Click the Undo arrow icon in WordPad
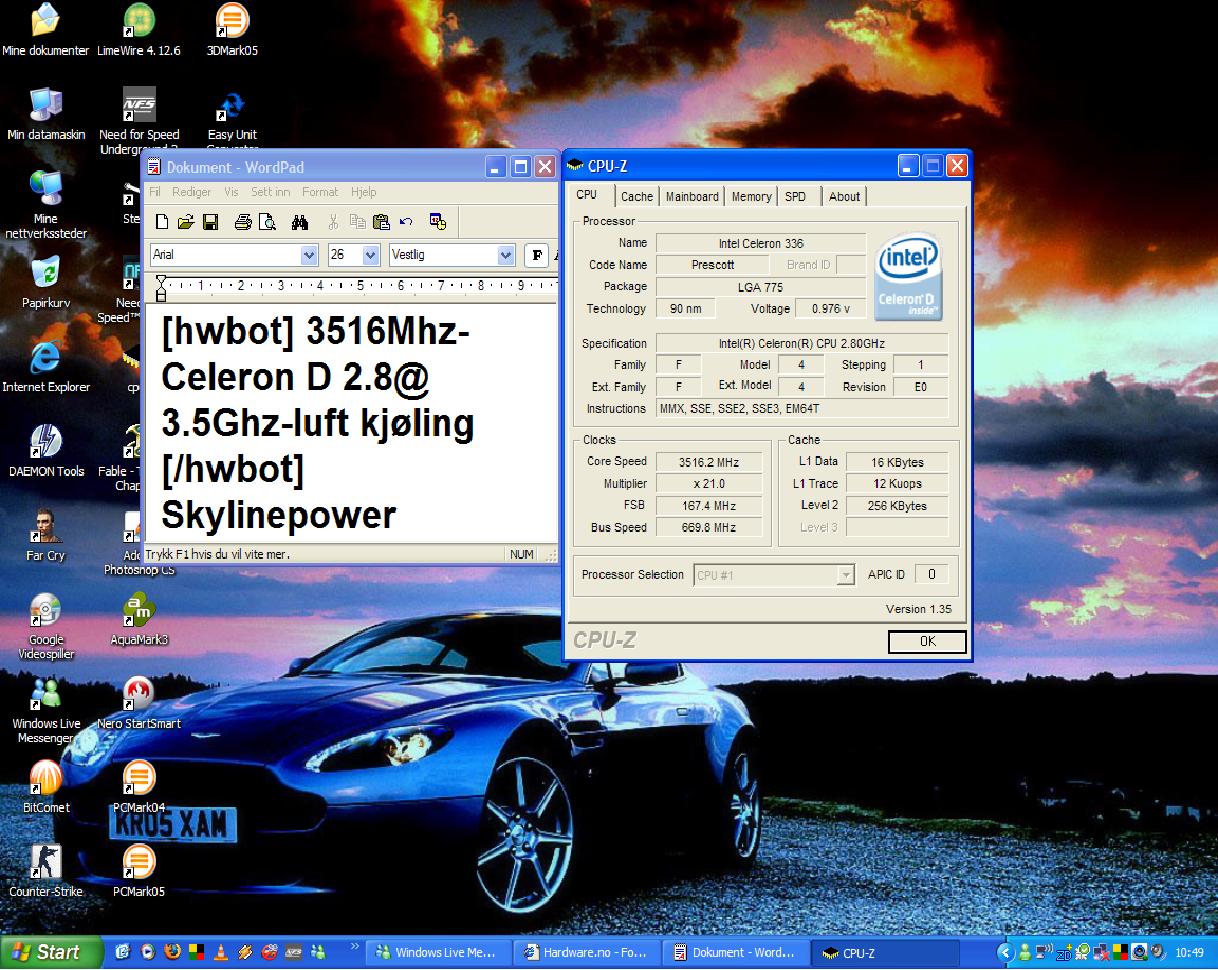Viewport: 1218px width, 970px height. click(406, 222)
